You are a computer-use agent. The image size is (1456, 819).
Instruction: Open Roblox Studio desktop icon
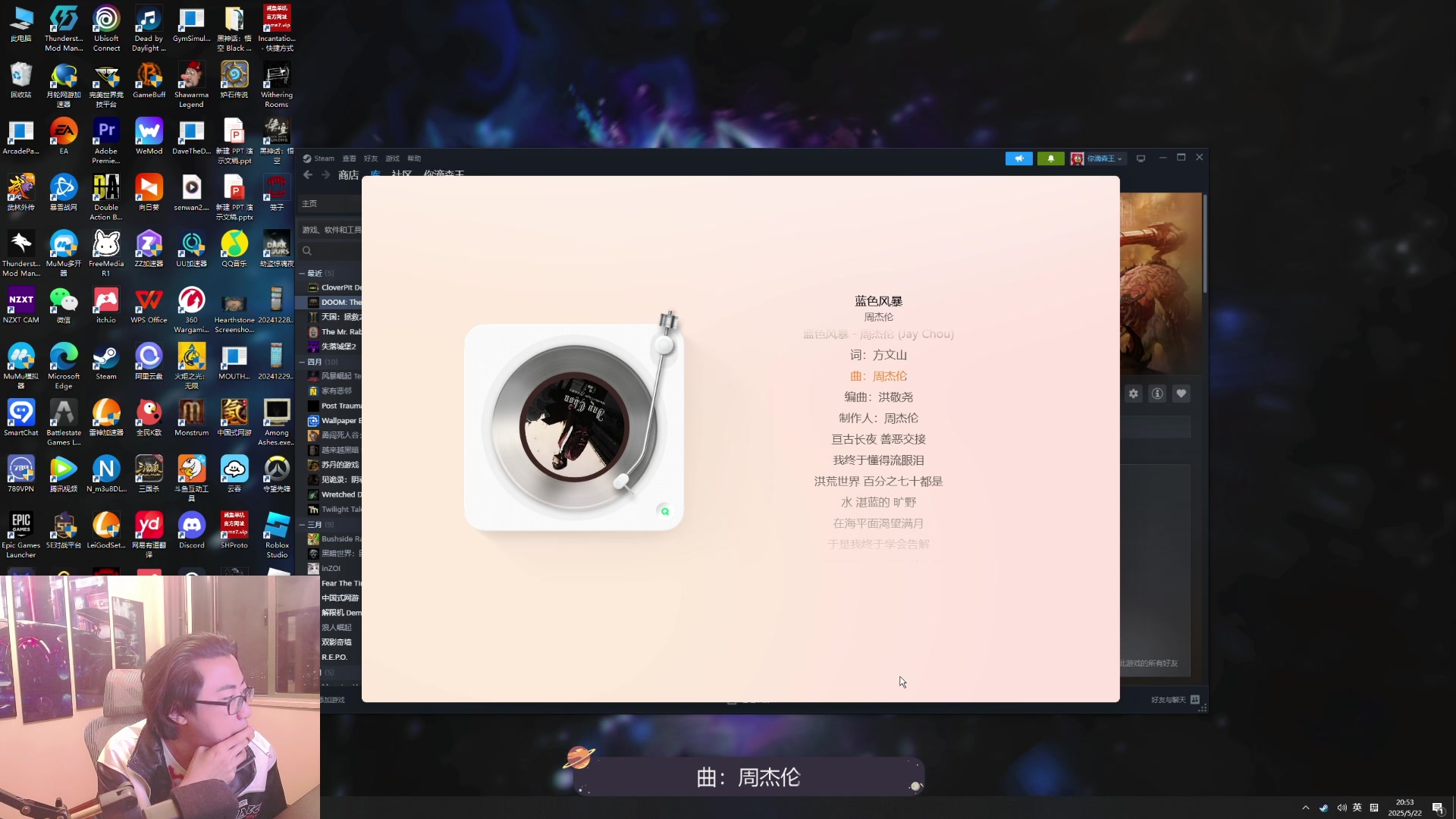277,535
